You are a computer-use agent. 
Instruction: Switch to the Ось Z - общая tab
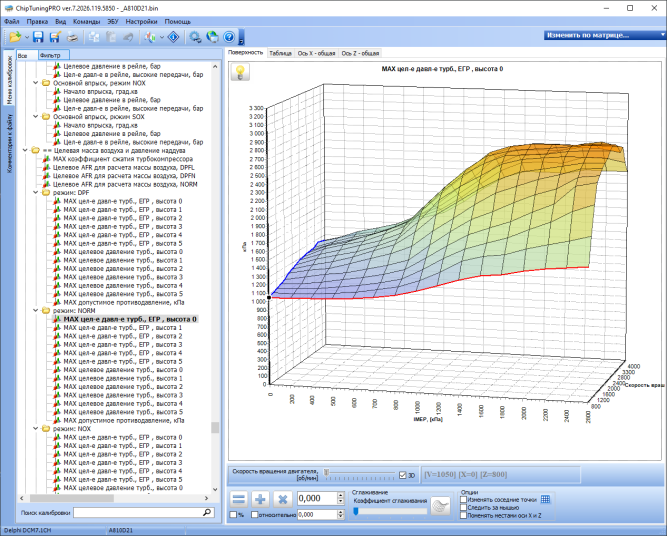pos(360,53)
